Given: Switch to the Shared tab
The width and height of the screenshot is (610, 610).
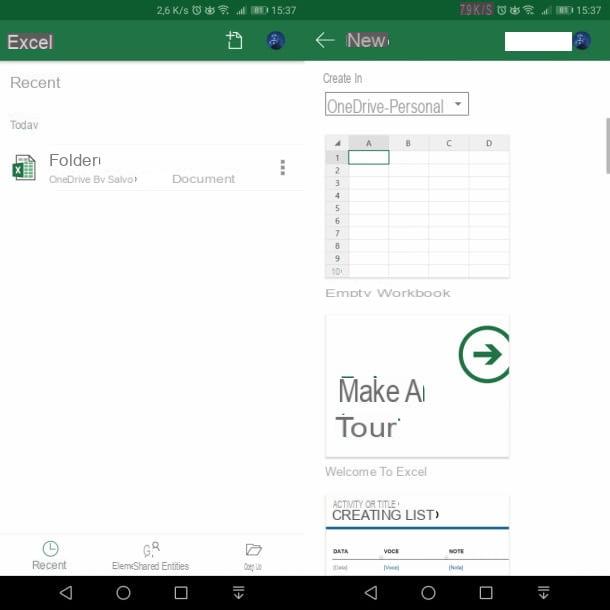Looking at the screenshot, I should (151, 556).
